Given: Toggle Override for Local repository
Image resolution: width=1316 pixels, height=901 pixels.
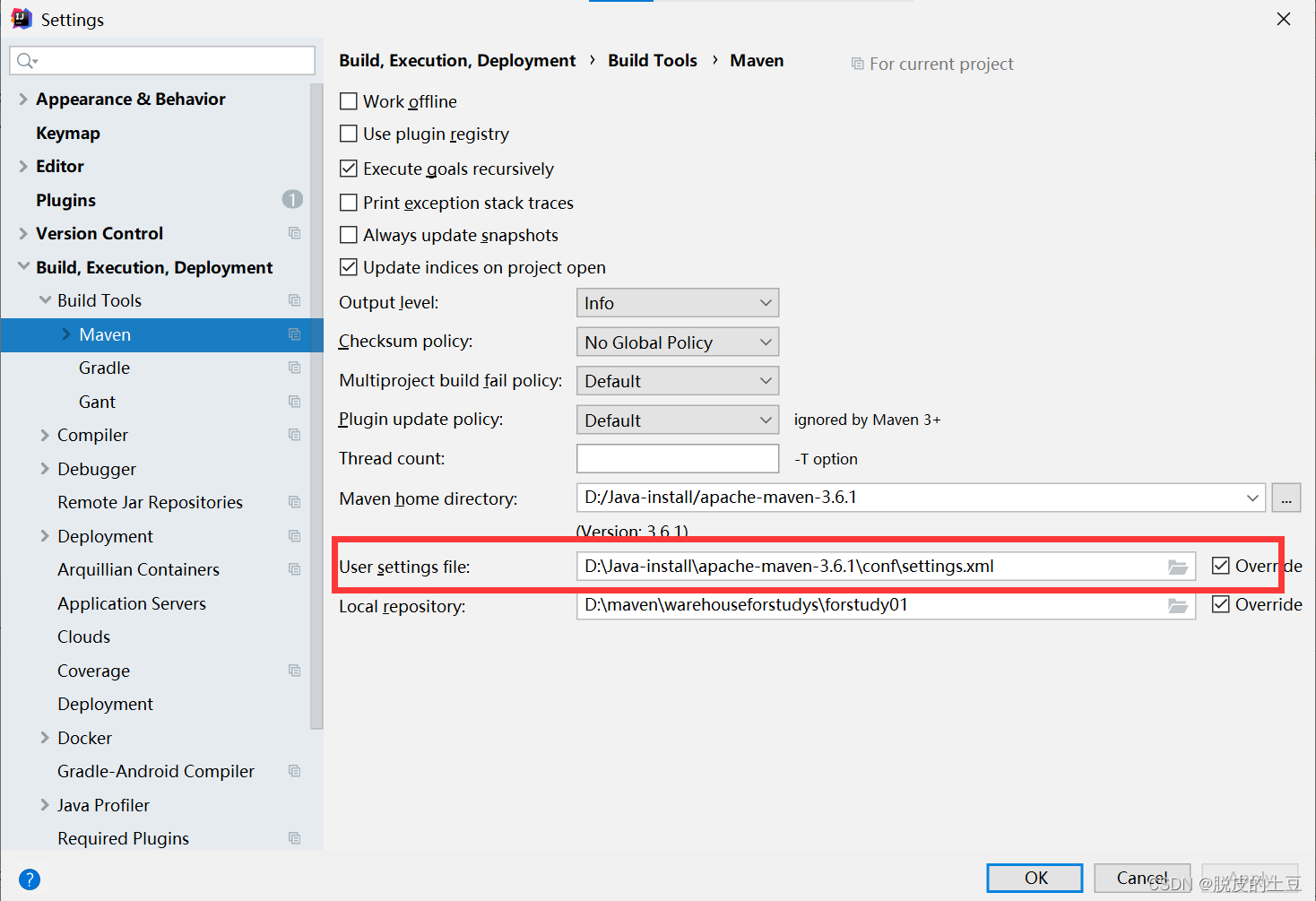Looking at the screenshot, I should (x=1220, y=604).
